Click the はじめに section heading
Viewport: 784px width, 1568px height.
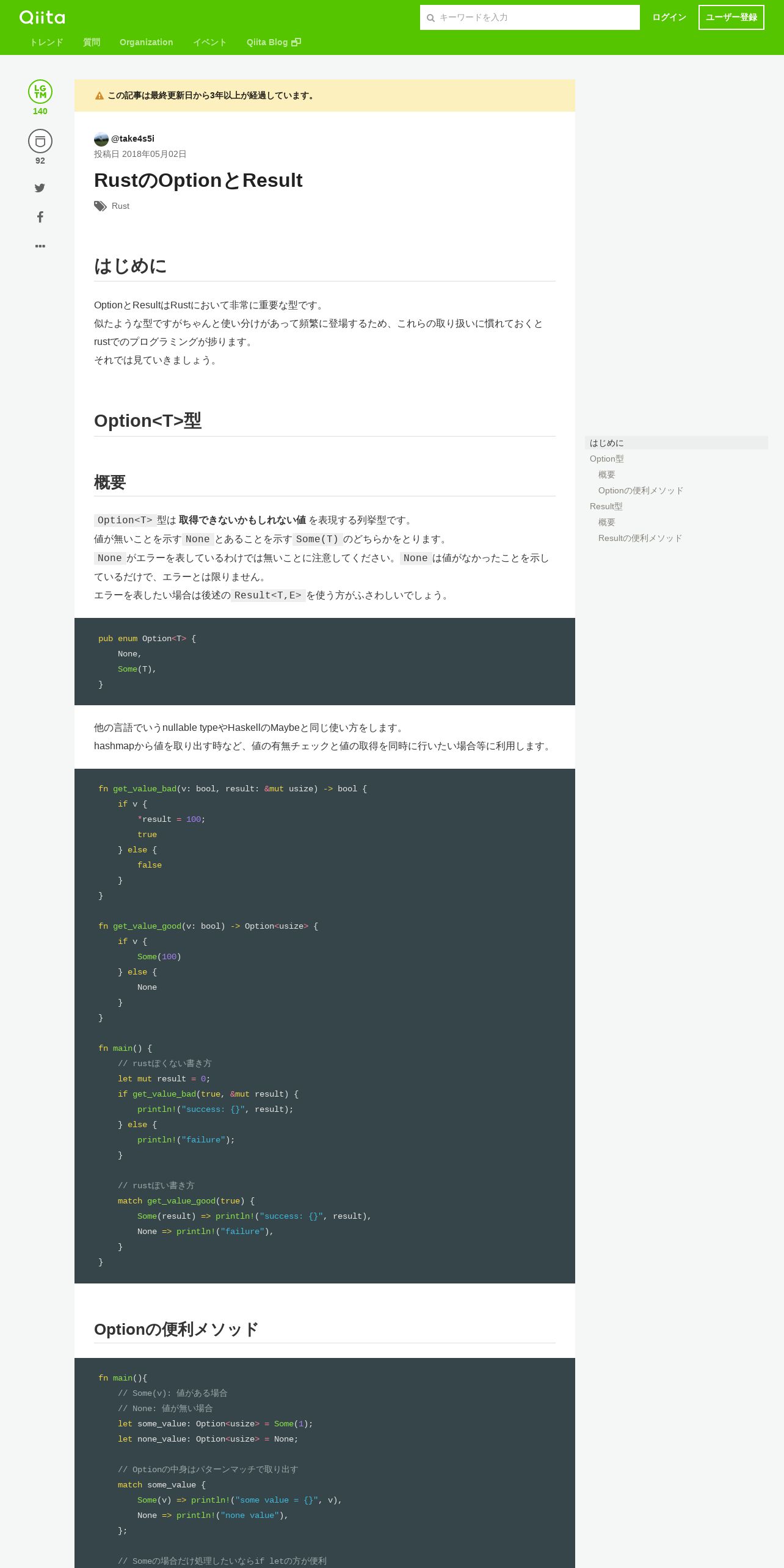131,266
